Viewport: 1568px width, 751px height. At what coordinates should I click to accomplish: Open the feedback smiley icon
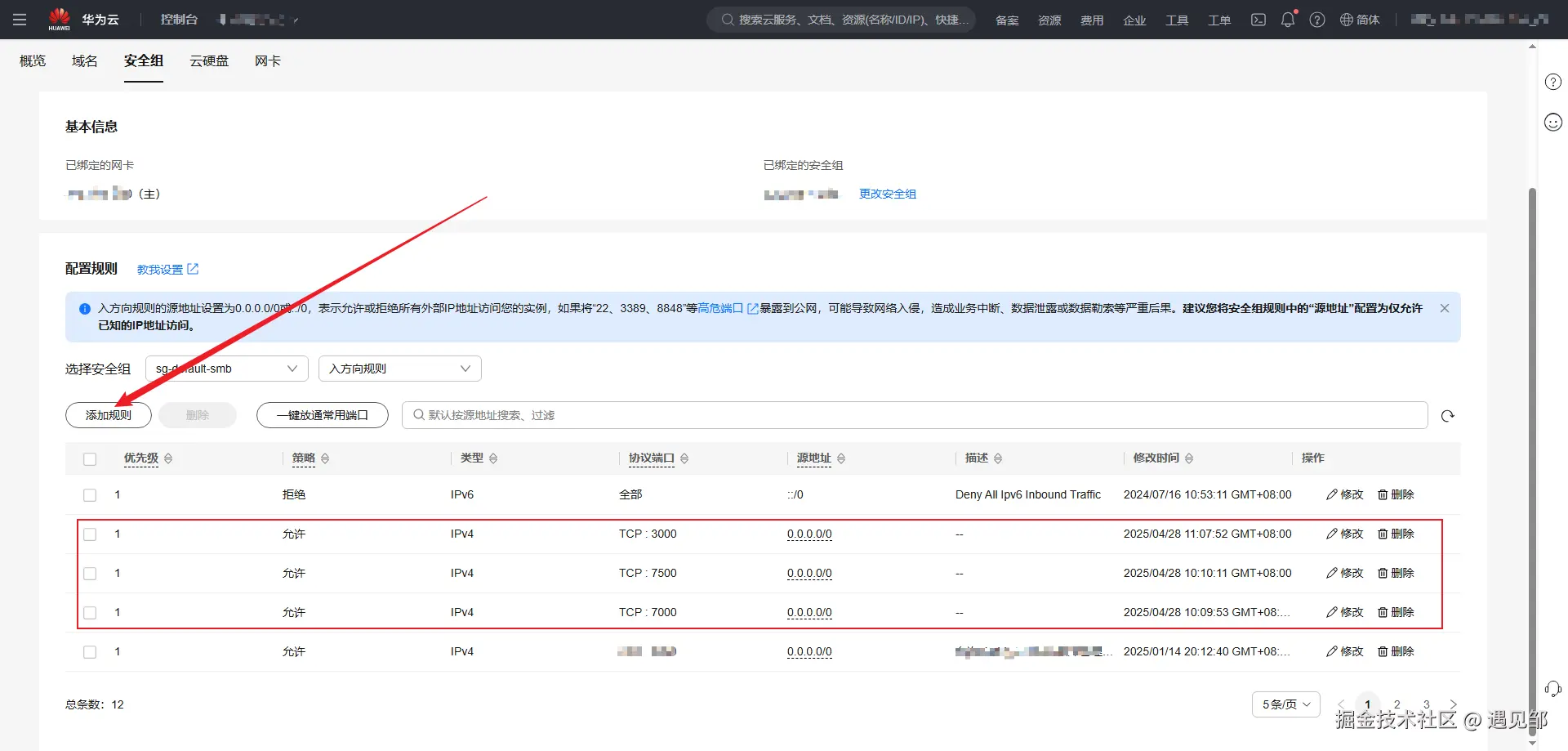(1553, 123)
